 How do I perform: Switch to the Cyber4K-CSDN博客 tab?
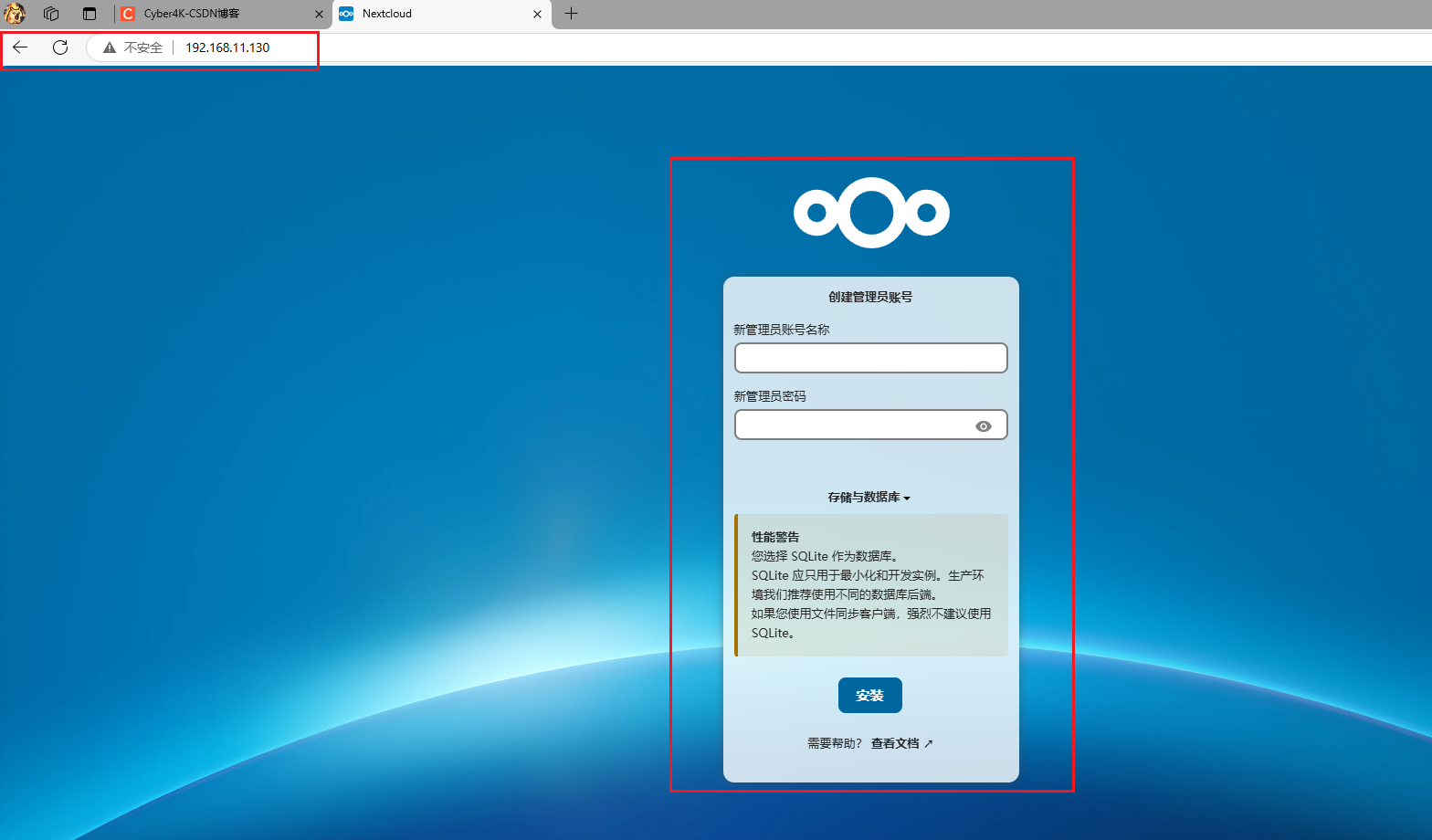(225, 14)
